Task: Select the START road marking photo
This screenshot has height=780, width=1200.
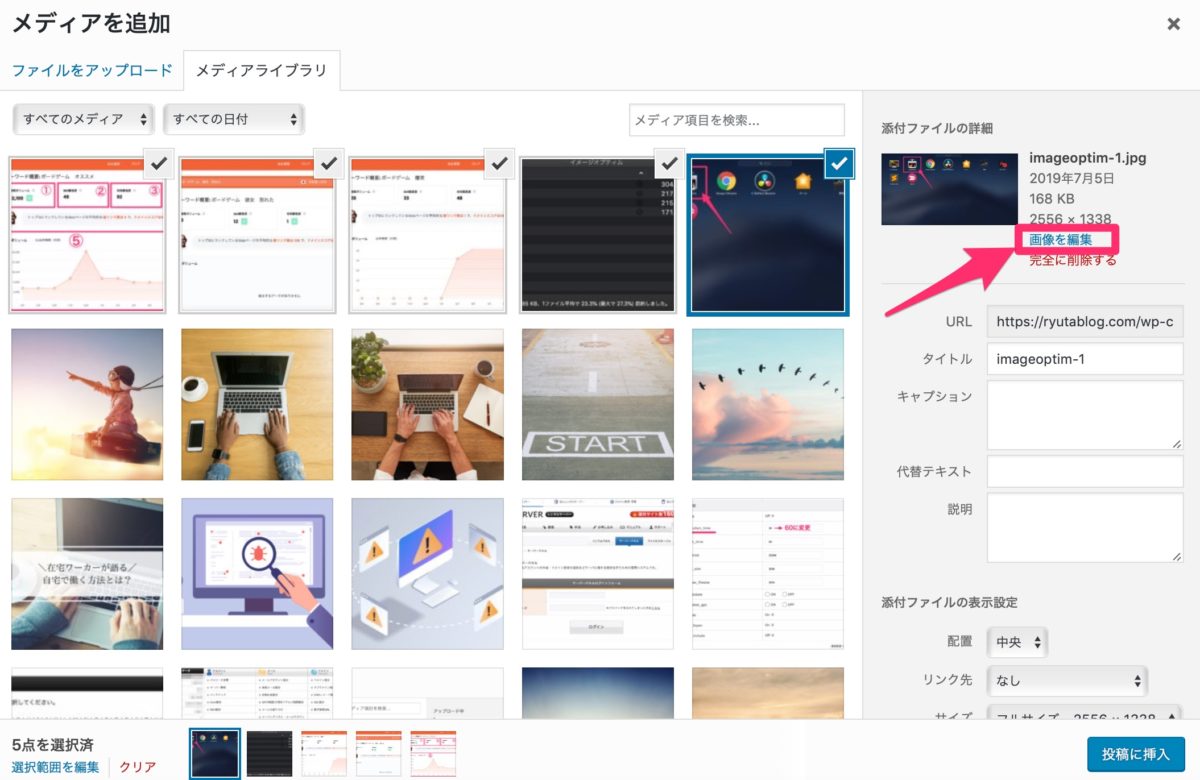Action: (598, 404)
